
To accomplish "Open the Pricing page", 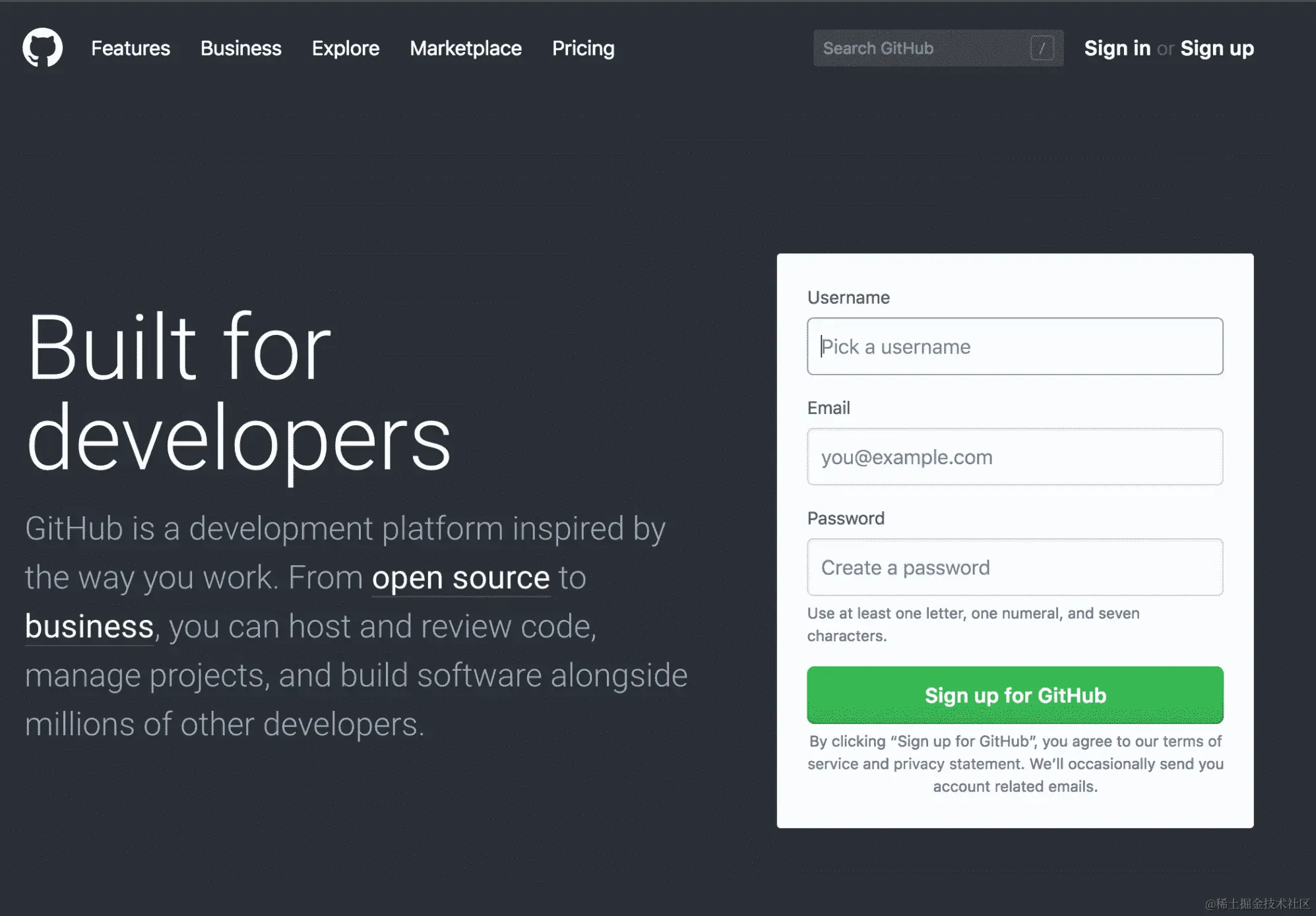I will [583, 48].
